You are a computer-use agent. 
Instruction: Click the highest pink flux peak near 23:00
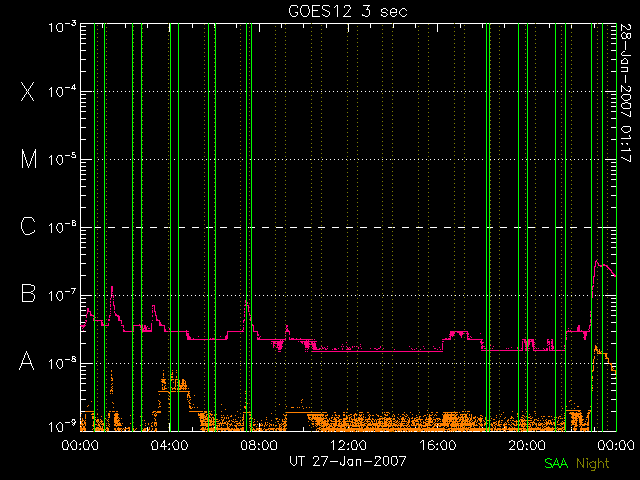point(597,261)
